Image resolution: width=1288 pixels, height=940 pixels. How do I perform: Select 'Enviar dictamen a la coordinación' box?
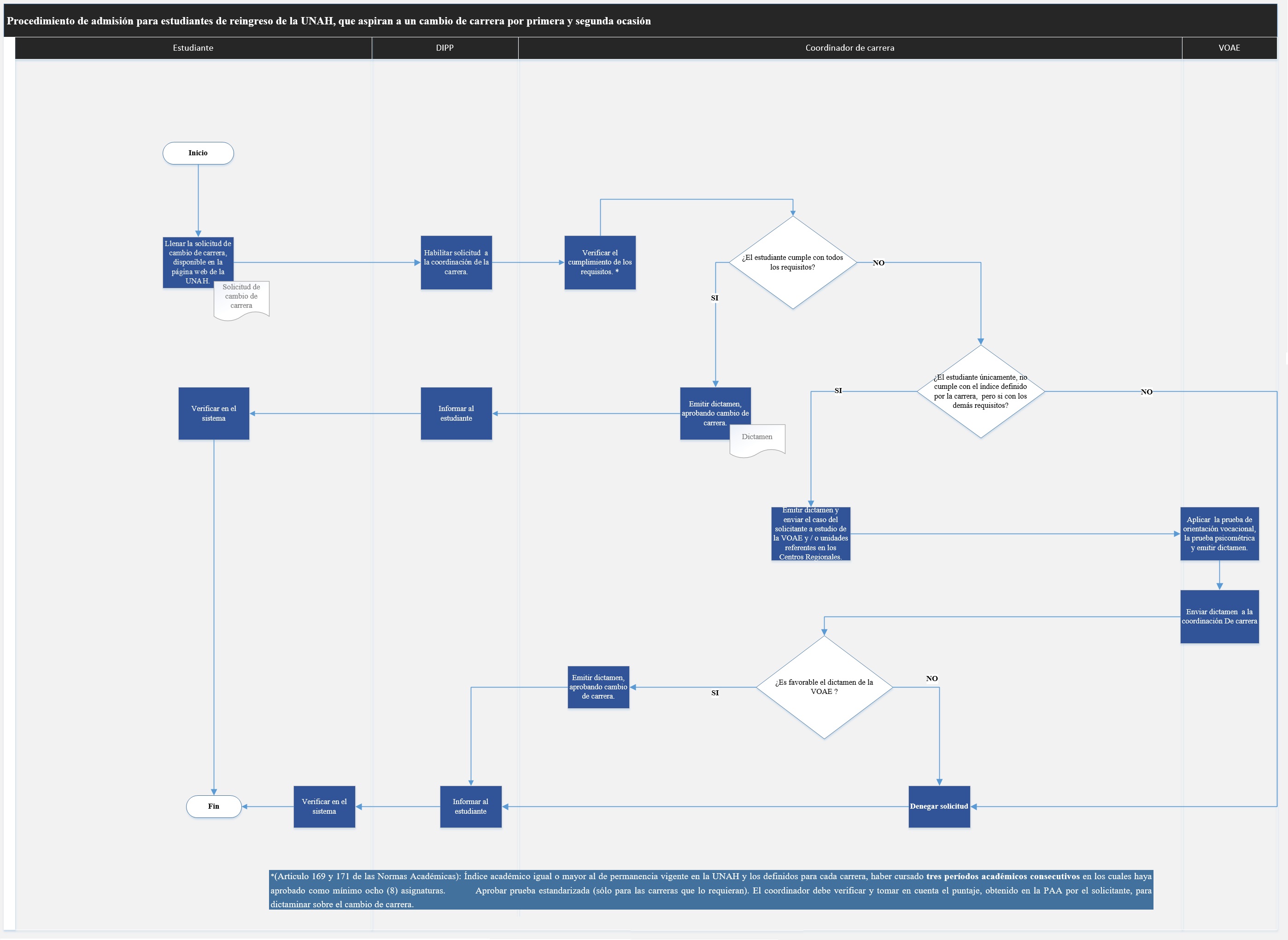point(1218,617)
